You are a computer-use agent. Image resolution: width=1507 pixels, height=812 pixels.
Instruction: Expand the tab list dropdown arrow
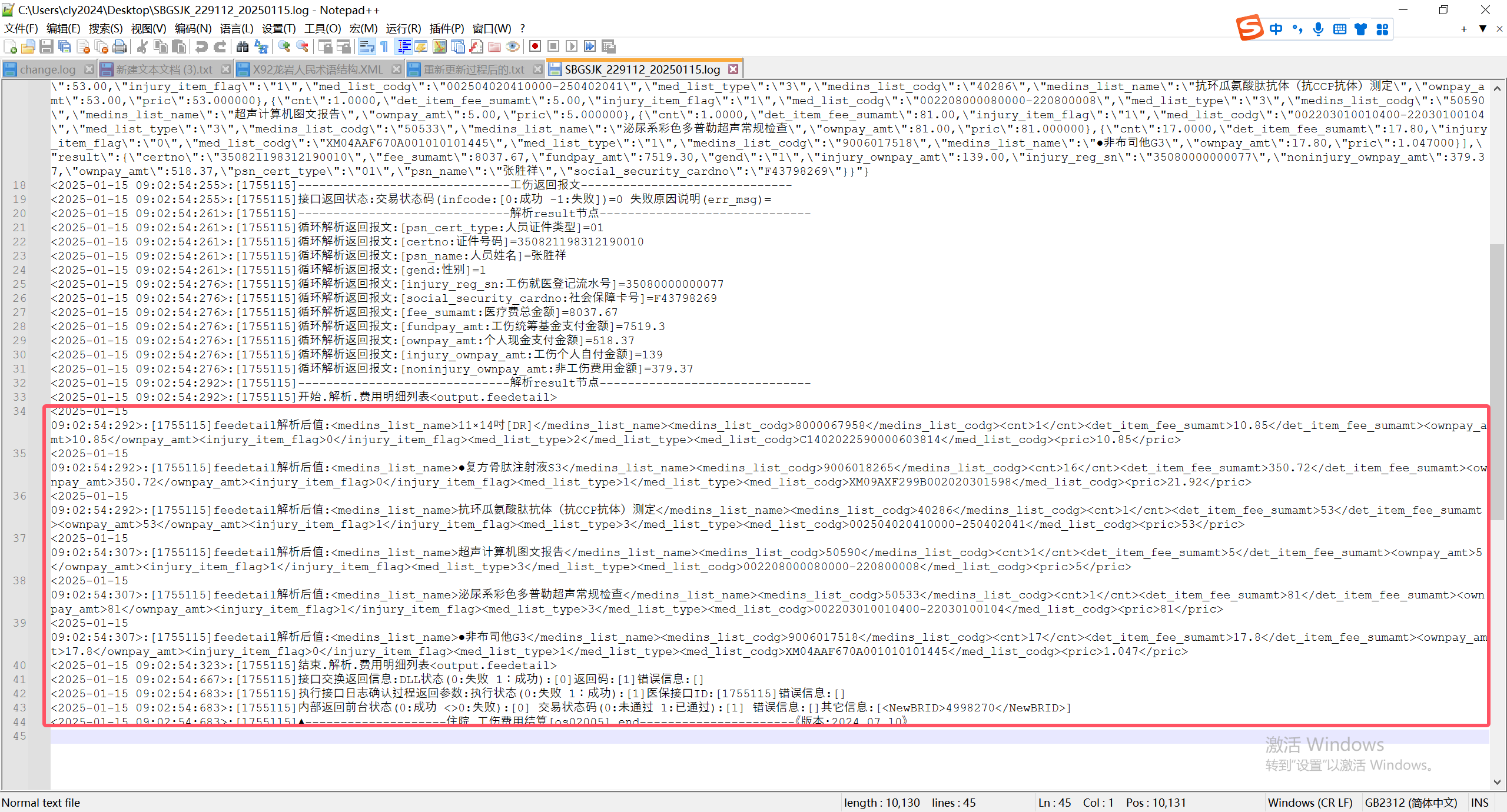click(x=1483, y=28)
